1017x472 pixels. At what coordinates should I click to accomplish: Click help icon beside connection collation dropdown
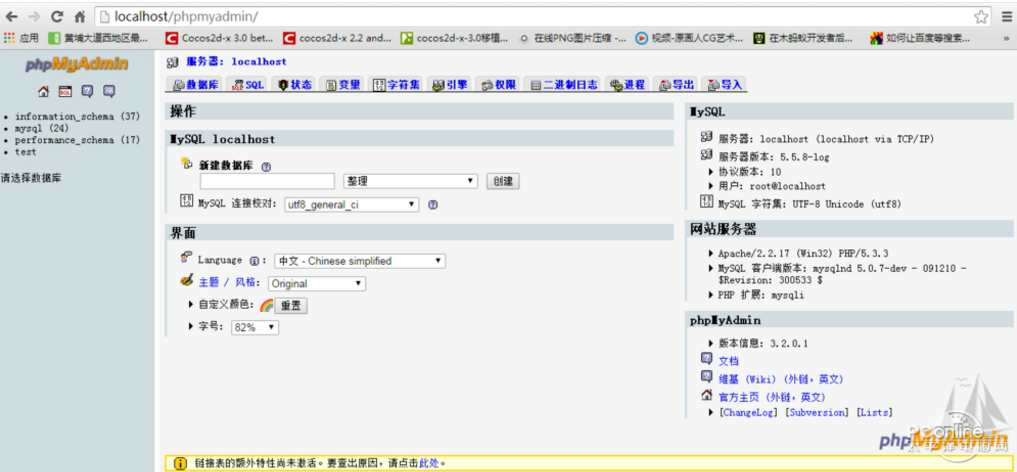click(433, 205)
